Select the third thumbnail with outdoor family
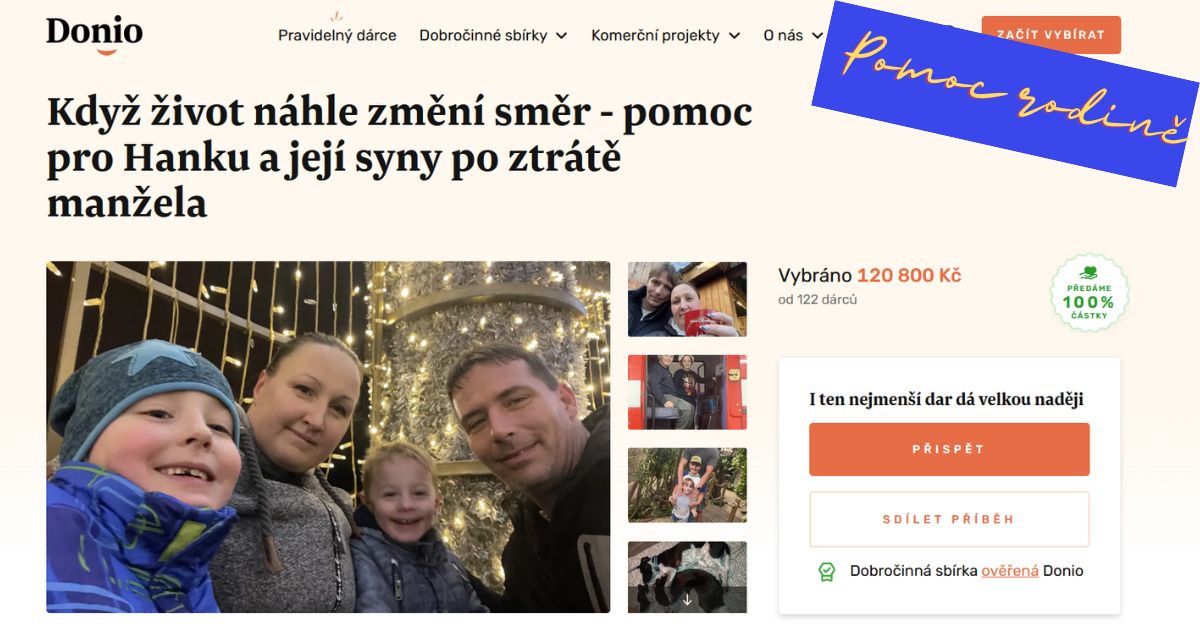The width and height of the screenshot is (1200, 628). [x=687, y=485]
